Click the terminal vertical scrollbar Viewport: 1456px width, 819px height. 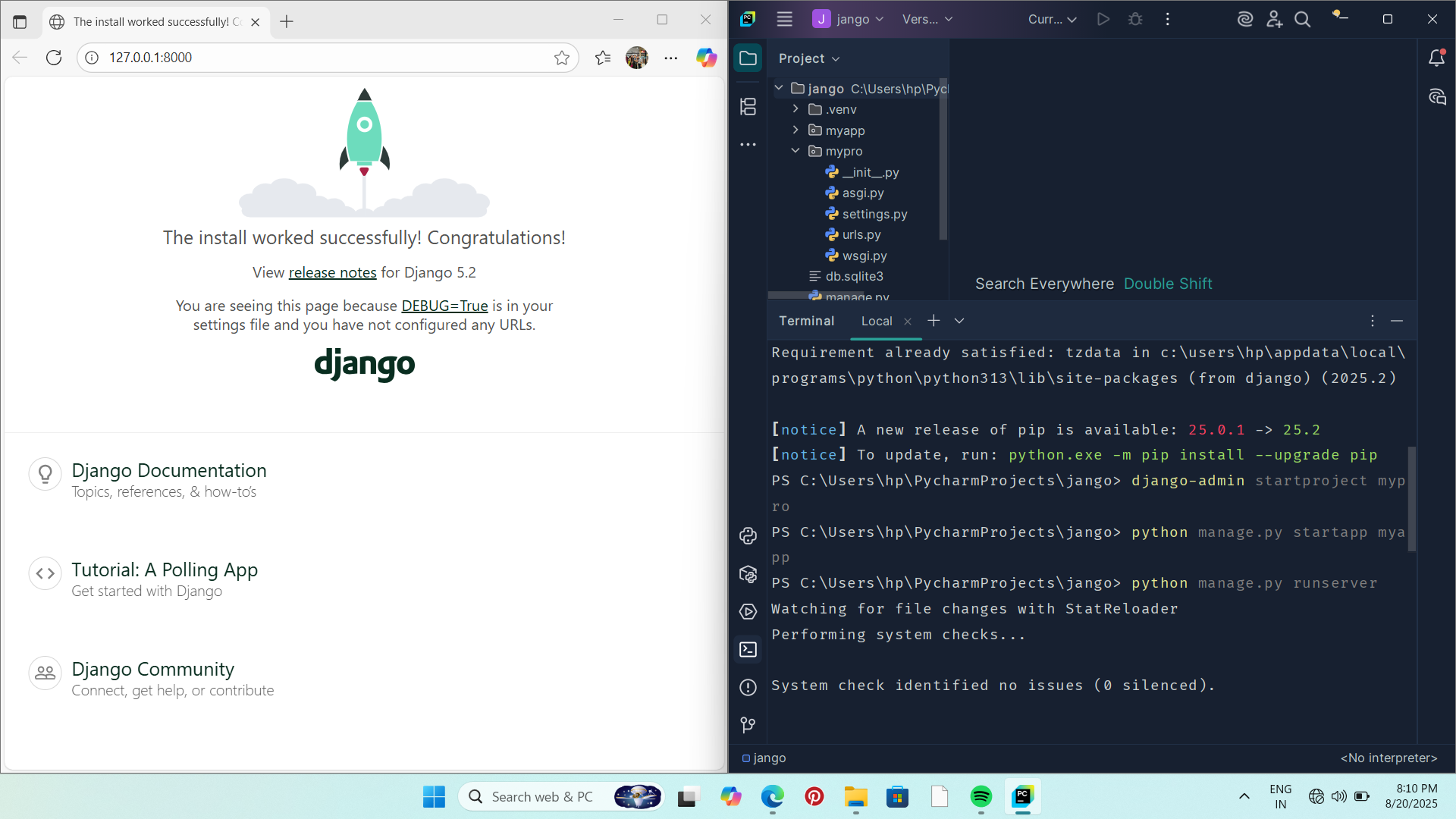tap(1411, 499)
